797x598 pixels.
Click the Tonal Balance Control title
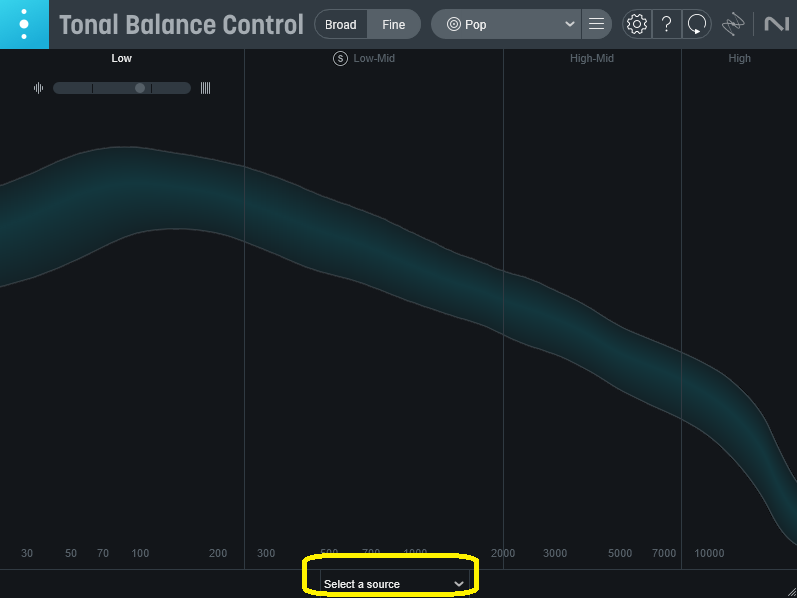(181, 24)
